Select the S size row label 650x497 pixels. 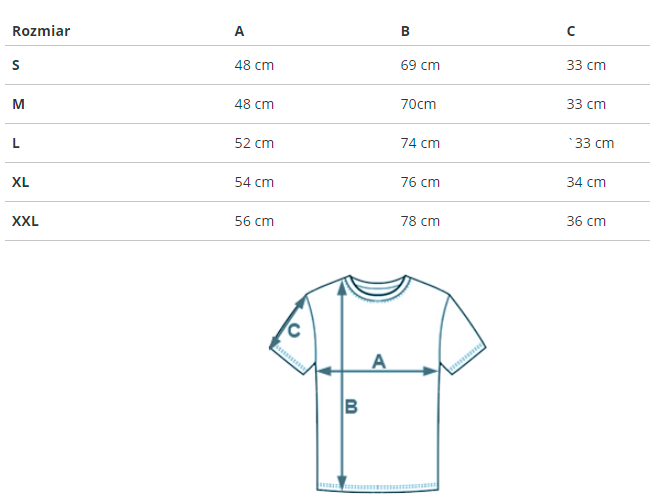[16, 65]
